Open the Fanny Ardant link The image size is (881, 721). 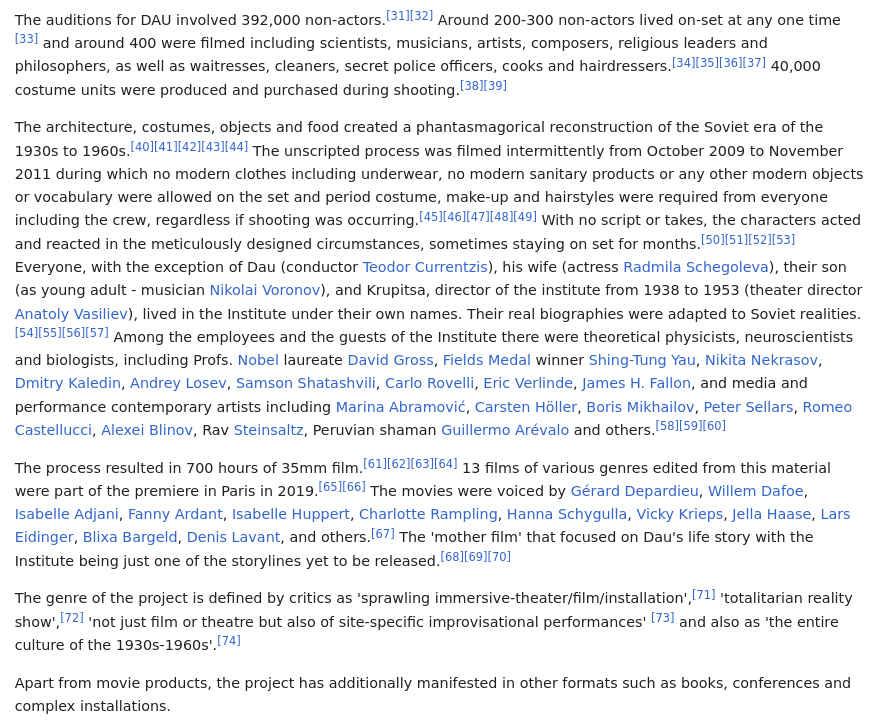(175, 514)
